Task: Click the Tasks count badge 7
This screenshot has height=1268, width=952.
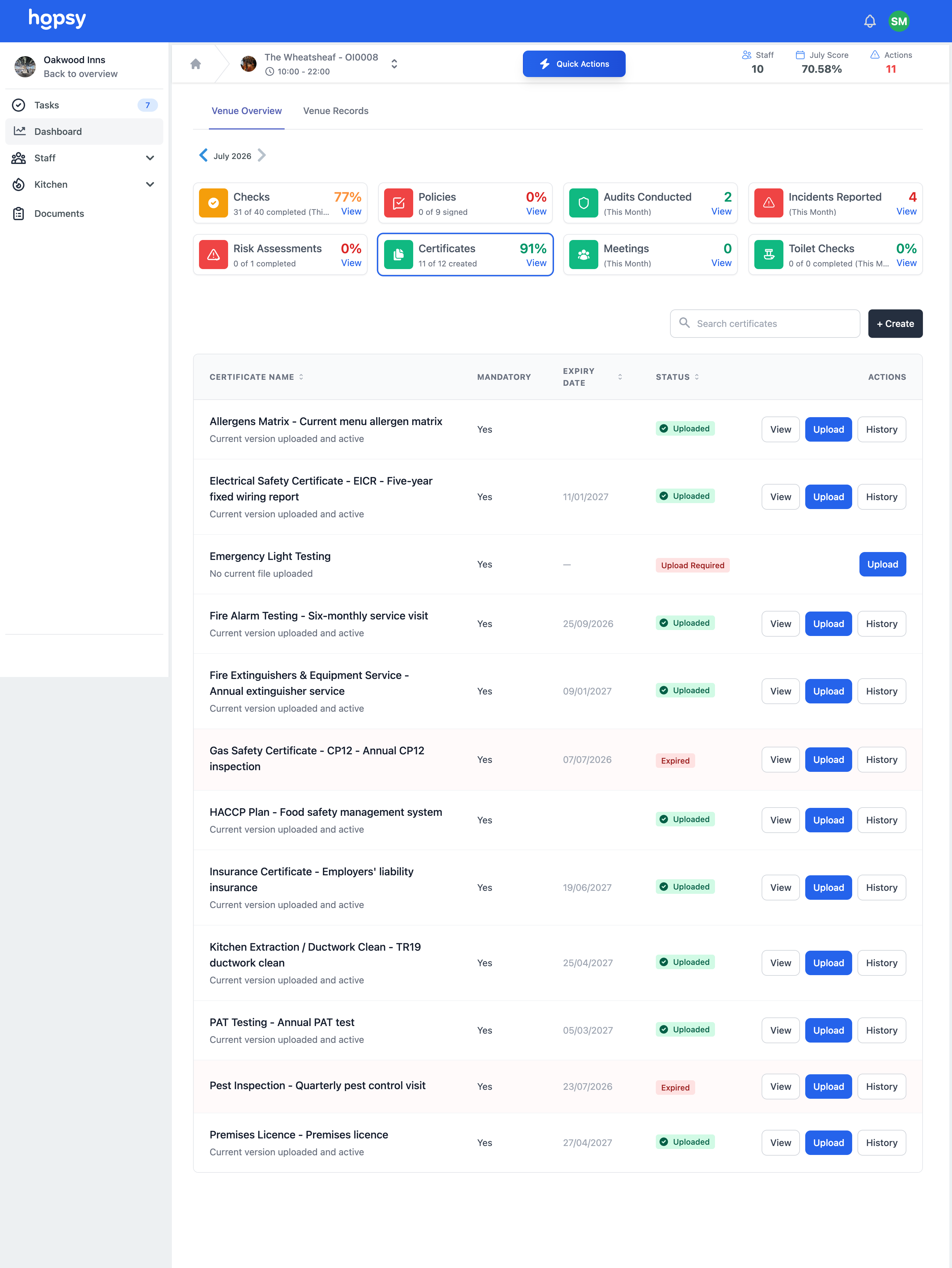Action: tap(147, 105)
